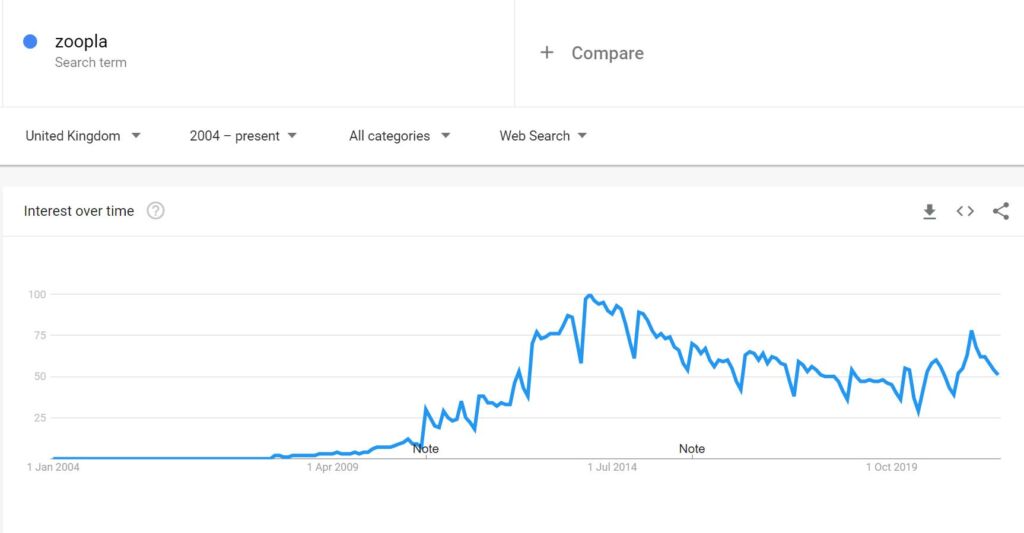Click the blue zoopla color dot
This screenshot has width=1024, height=533.
tap(30, 42)
